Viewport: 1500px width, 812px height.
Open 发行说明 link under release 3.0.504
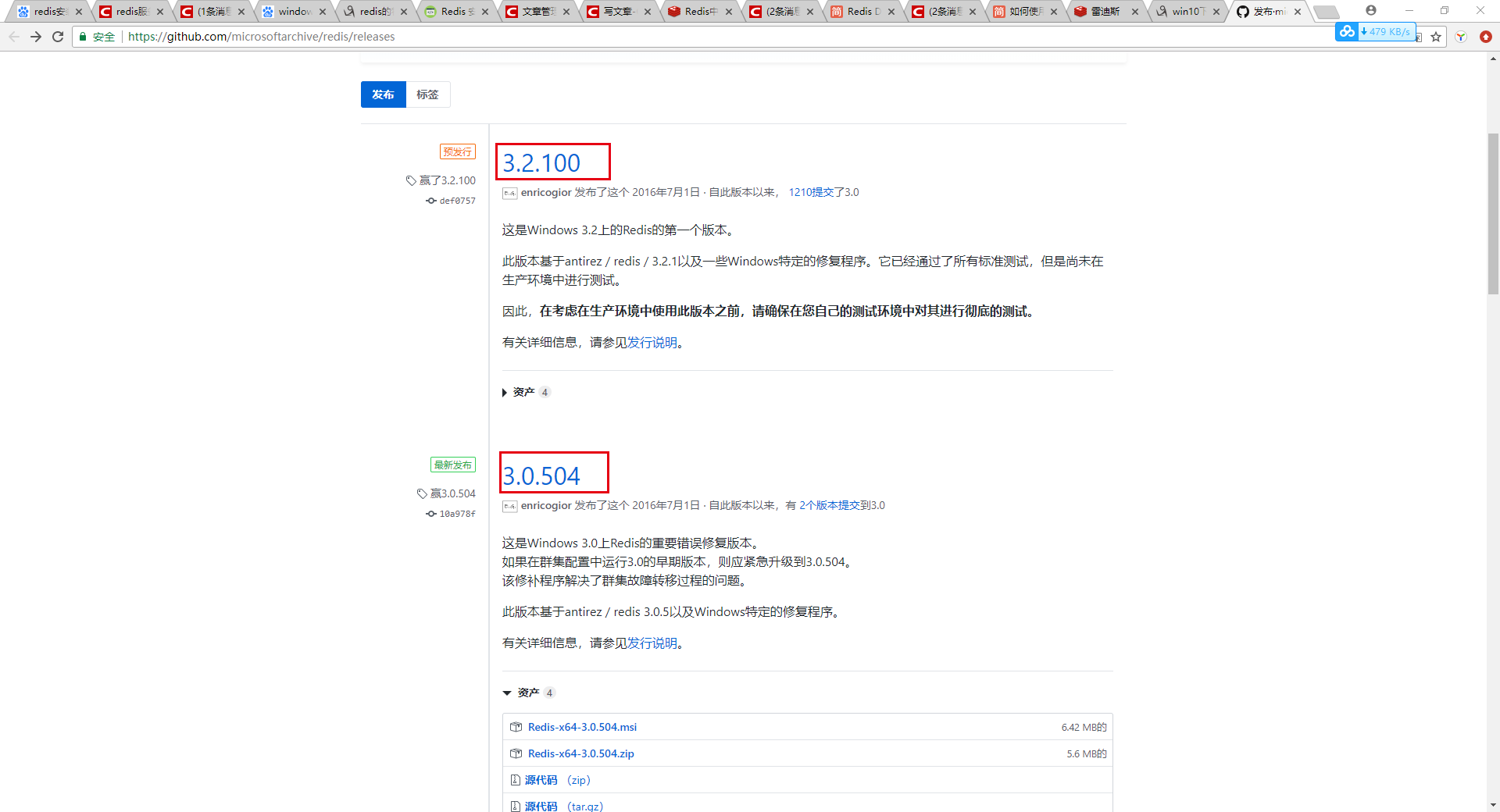(652, 643)
